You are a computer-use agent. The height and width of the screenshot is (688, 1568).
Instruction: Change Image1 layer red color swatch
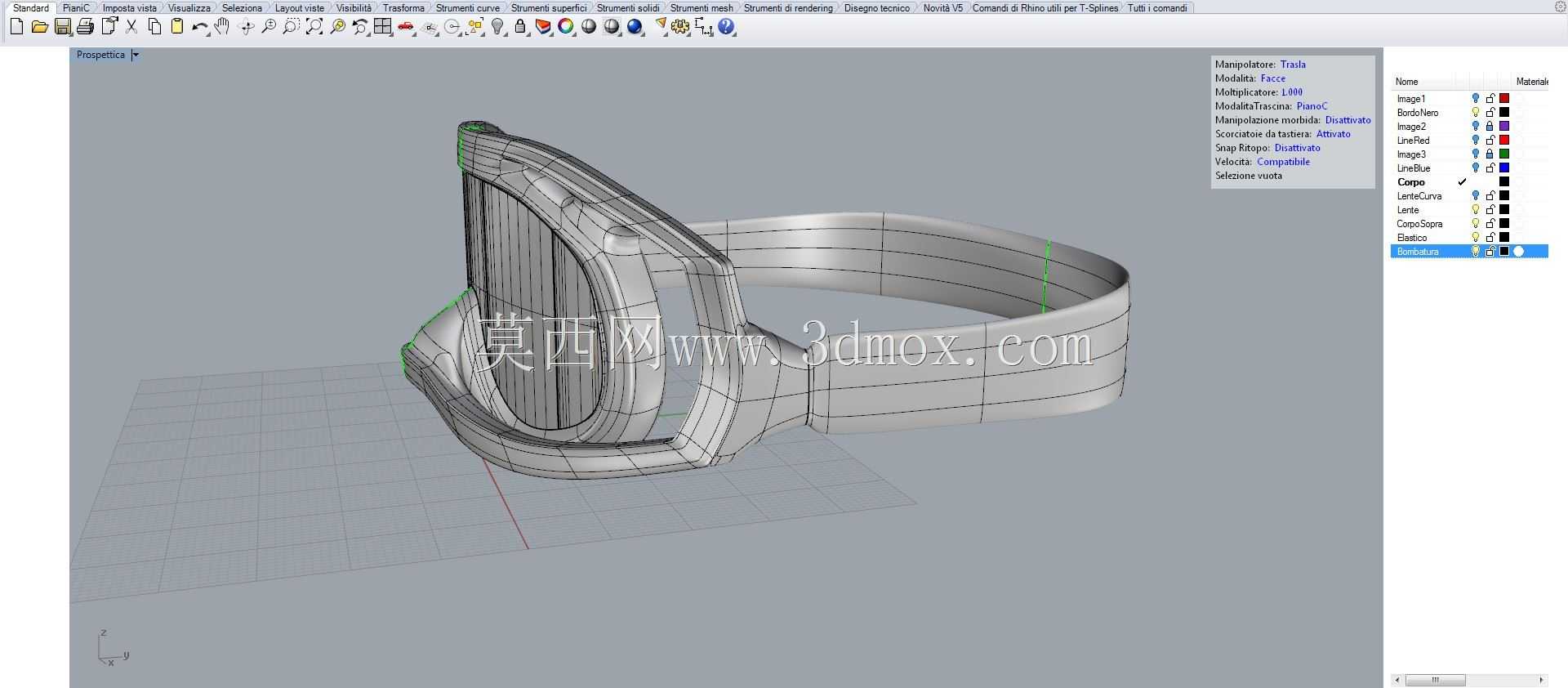coord(1504,99)
